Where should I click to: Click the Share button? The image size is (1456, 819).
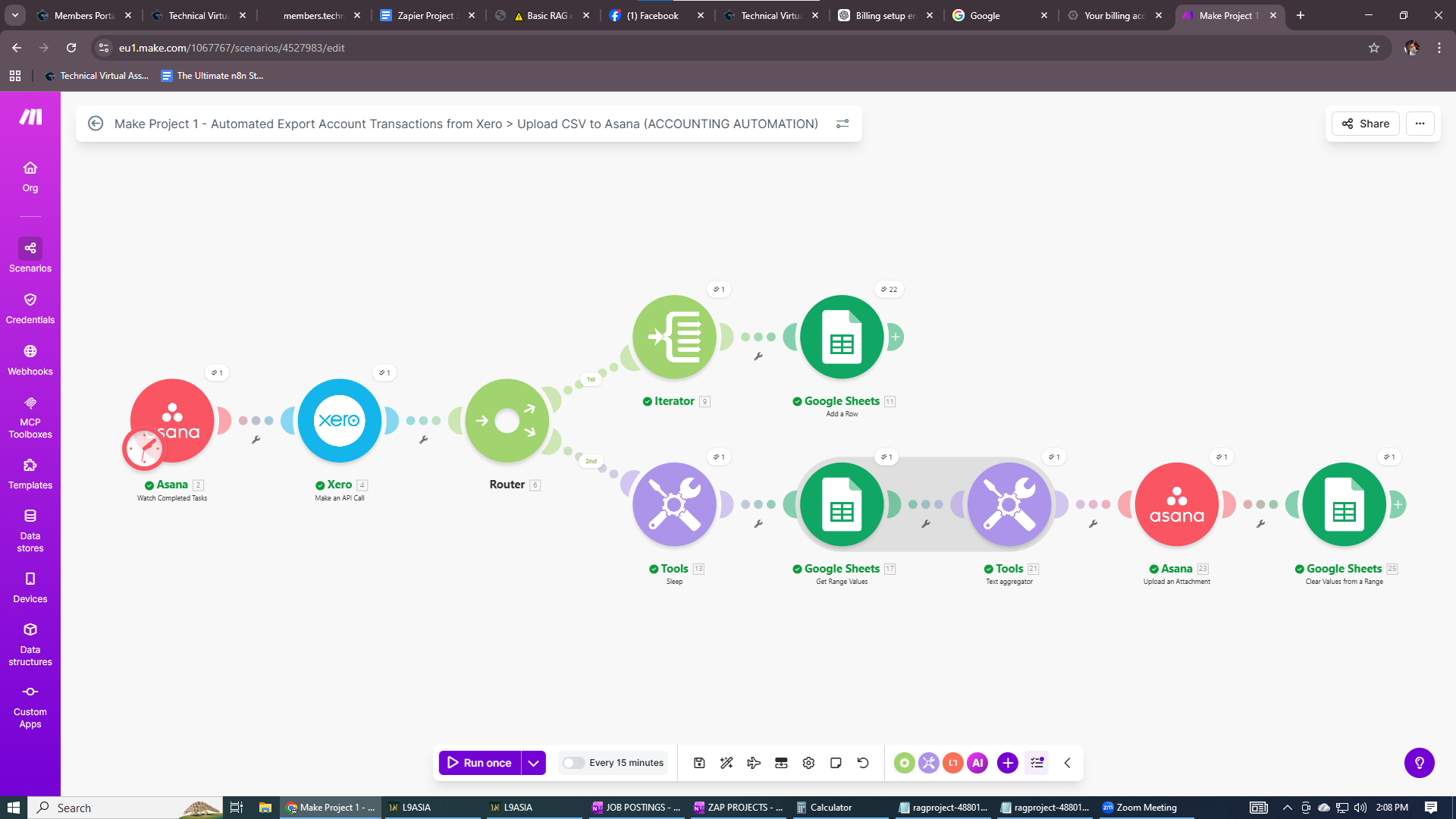point(1364,124)
